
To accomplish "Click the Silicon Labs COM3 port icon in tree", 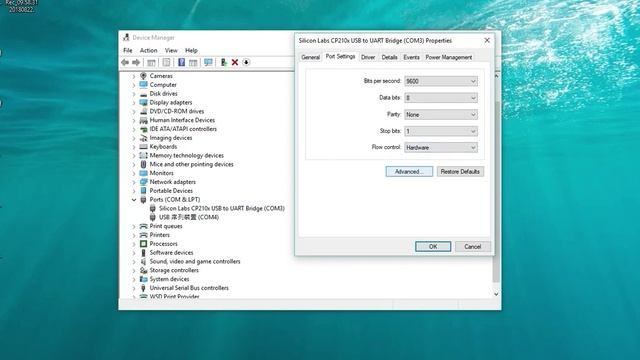I will click(x=153, y=209).
